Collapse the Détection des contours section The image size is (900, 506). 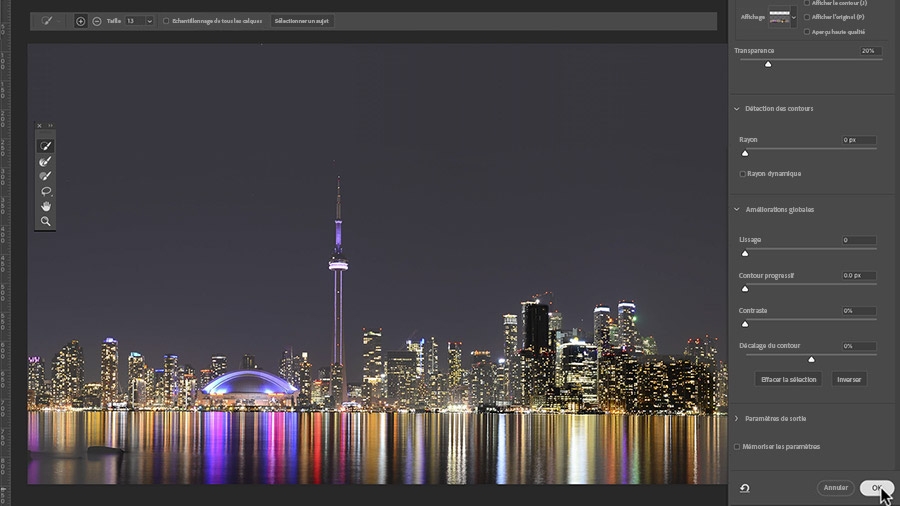pyautogui.click(x=737, y=108)
